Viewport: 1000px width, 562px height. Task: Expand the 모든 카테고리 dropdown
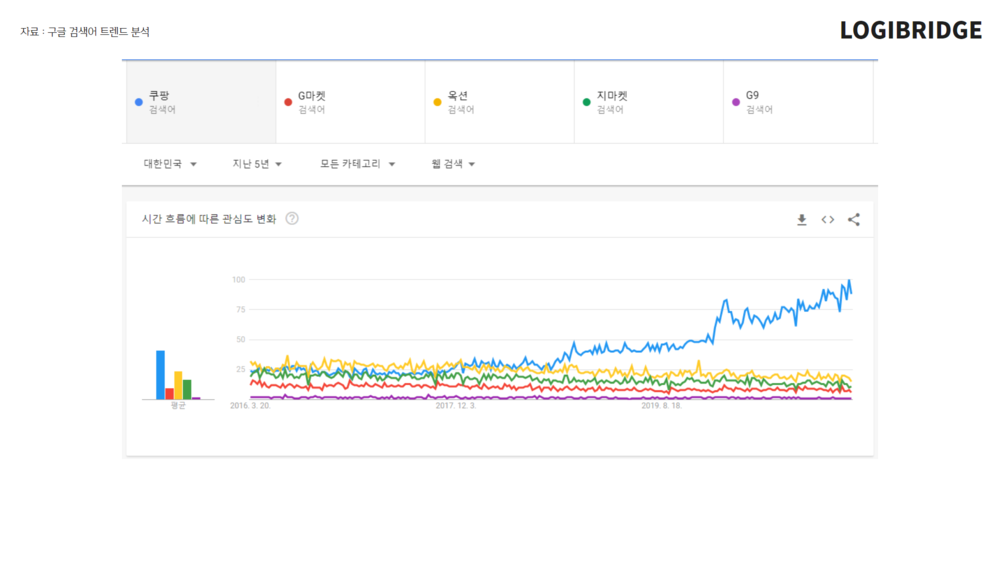(x=357, y=164)
